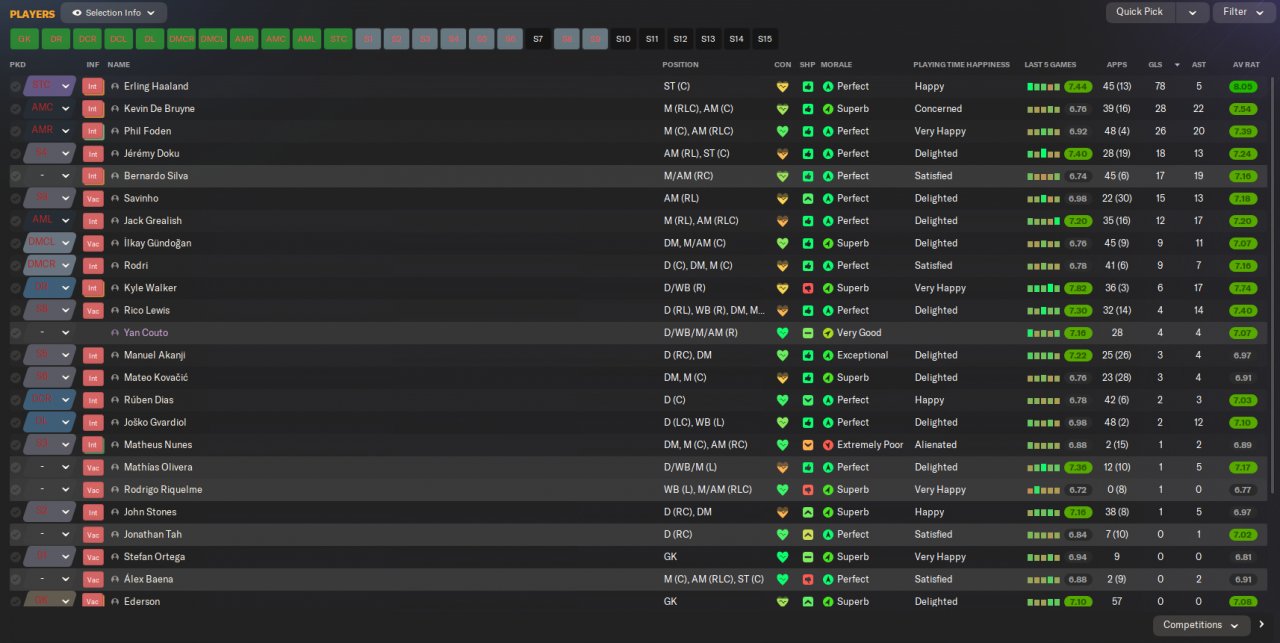Click the Quick Pick button
This screenshot has height=643, width=1280.
click(1140, 12)
